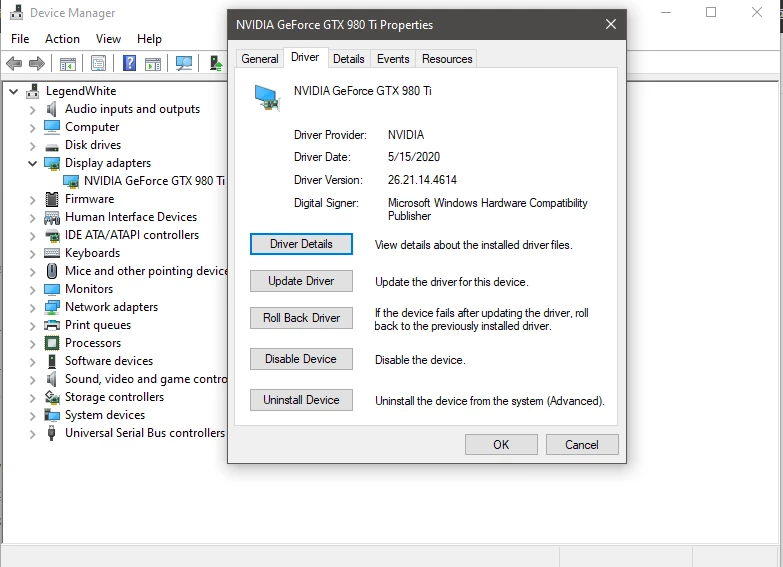Click the Update Driver button
This screenshot has width=783, height=567.
pyautogui.click(x=301, y=281)
